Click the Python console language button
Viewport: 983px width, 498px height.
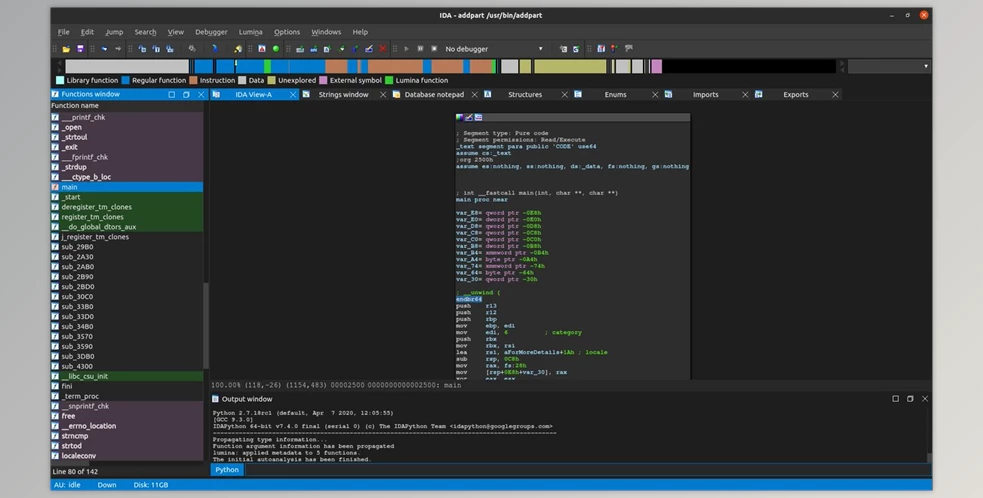tap(227, 470)
